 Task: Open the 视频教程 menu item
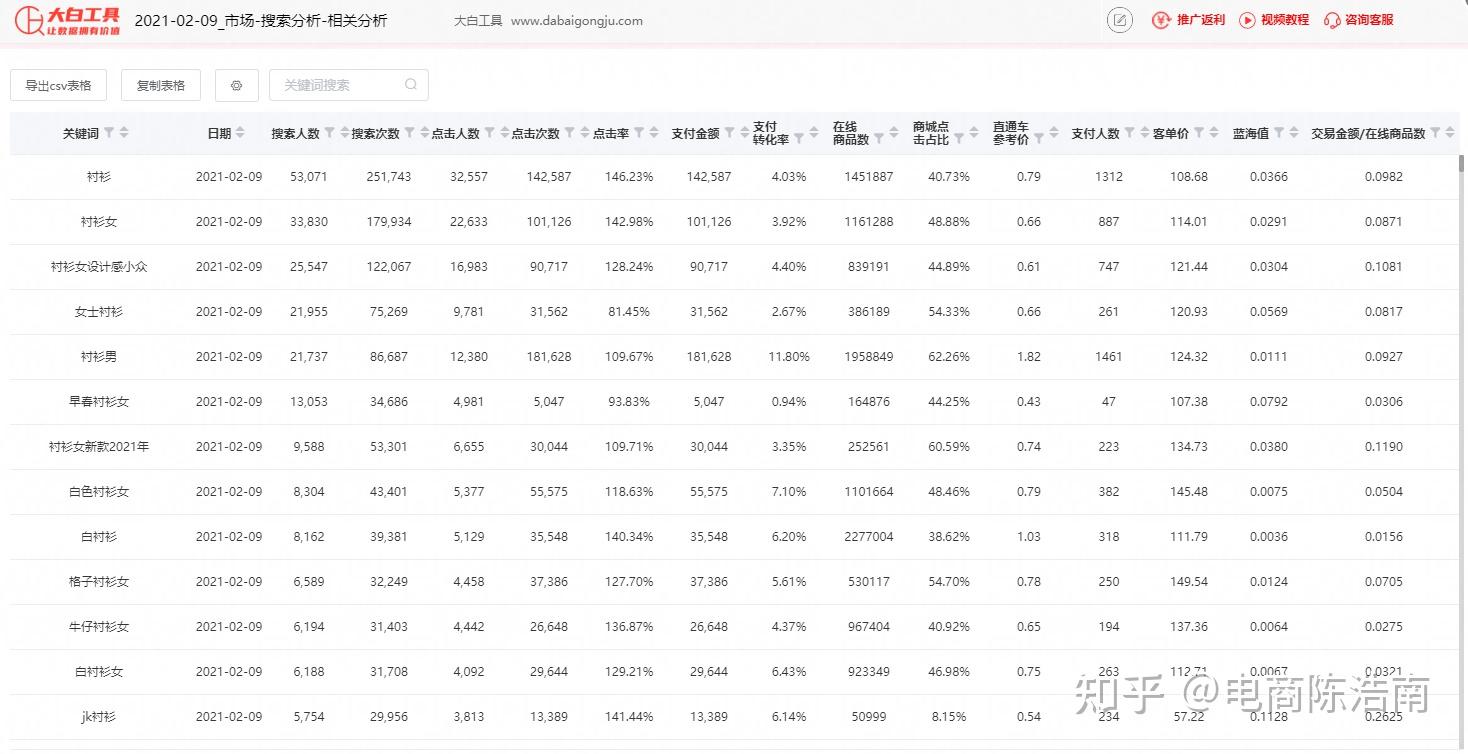1274,20
